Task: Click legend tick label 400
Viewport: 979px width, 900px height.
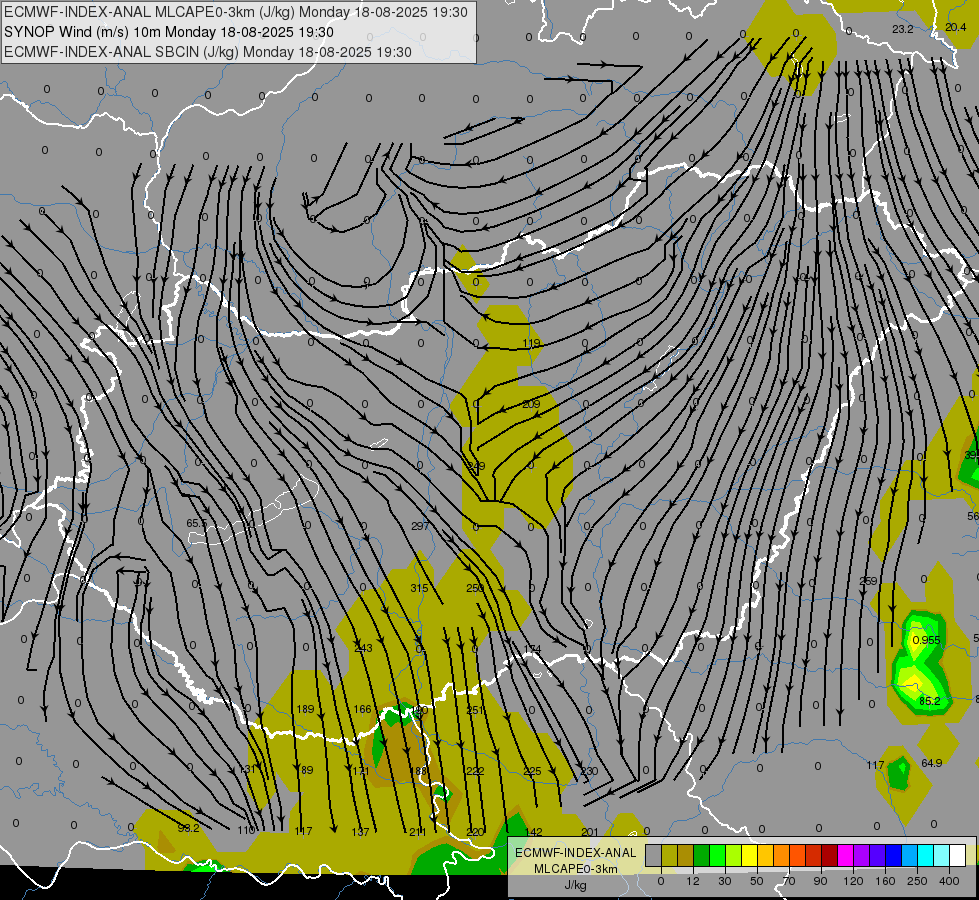Action: click(x=949, y=881)
